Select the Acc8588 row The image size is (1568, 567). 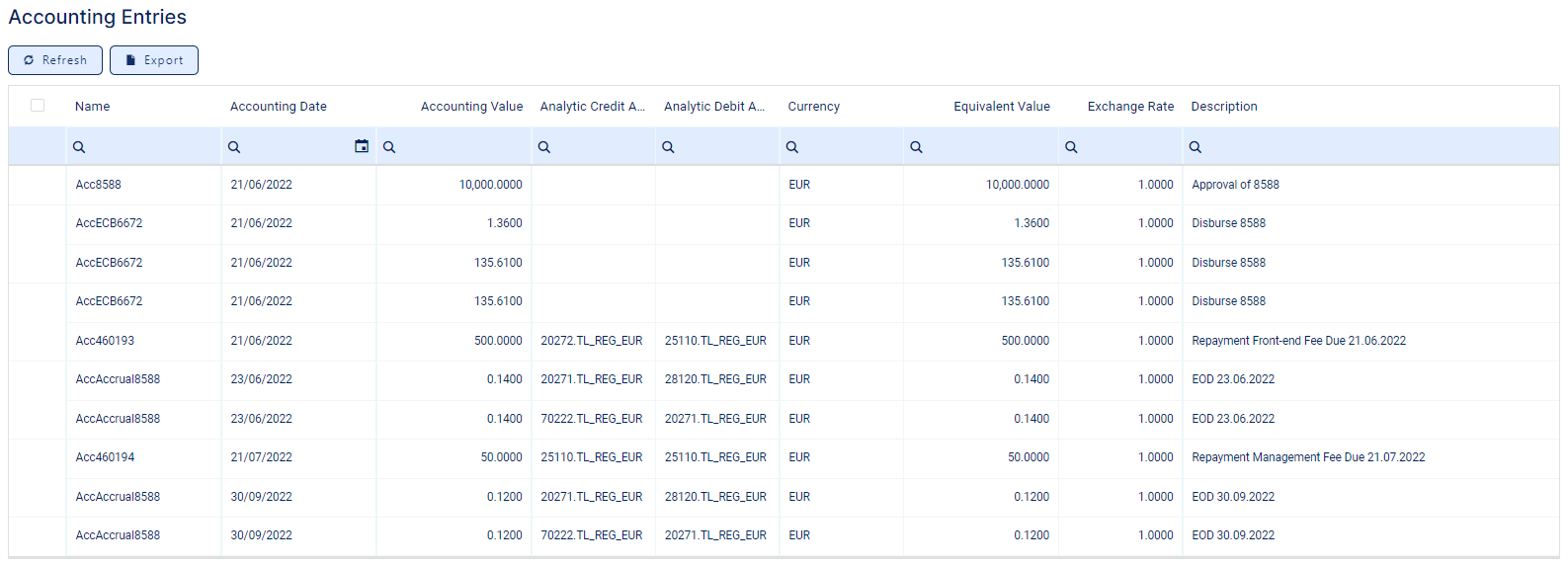[x=99, y=185]
